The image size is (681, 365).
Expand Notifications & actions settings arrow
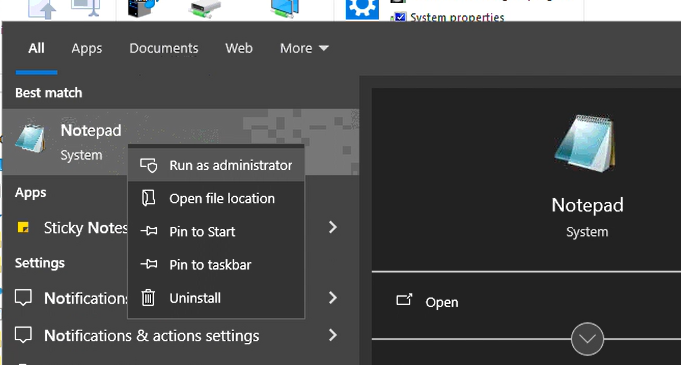coord(333,335)
